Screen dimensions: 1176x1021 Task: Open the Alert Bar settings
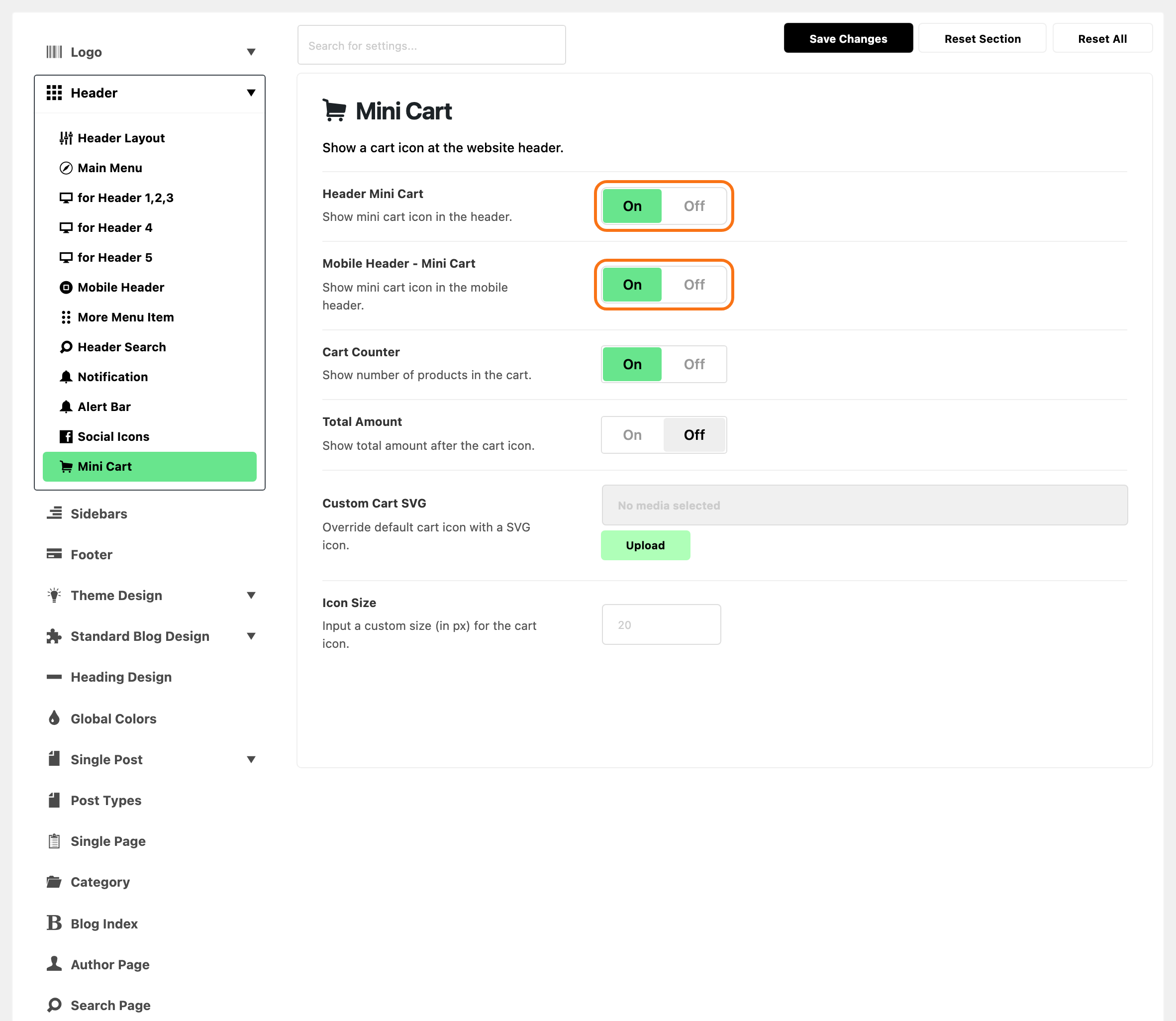150,407
